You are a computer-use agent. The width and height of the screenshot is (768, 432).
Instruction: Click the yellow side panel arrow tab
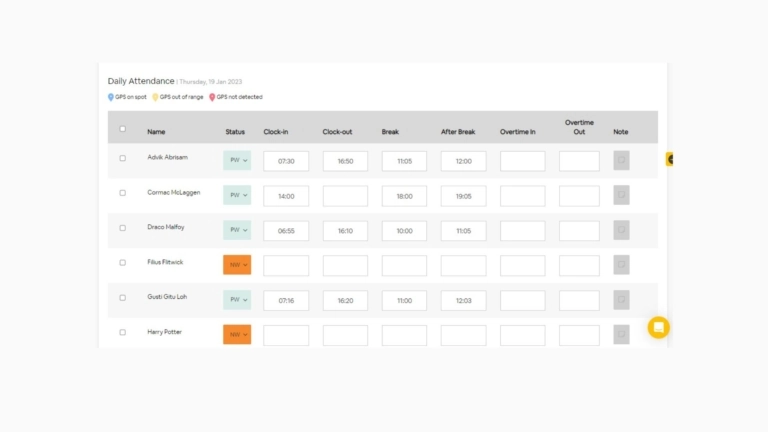[670, 159]
